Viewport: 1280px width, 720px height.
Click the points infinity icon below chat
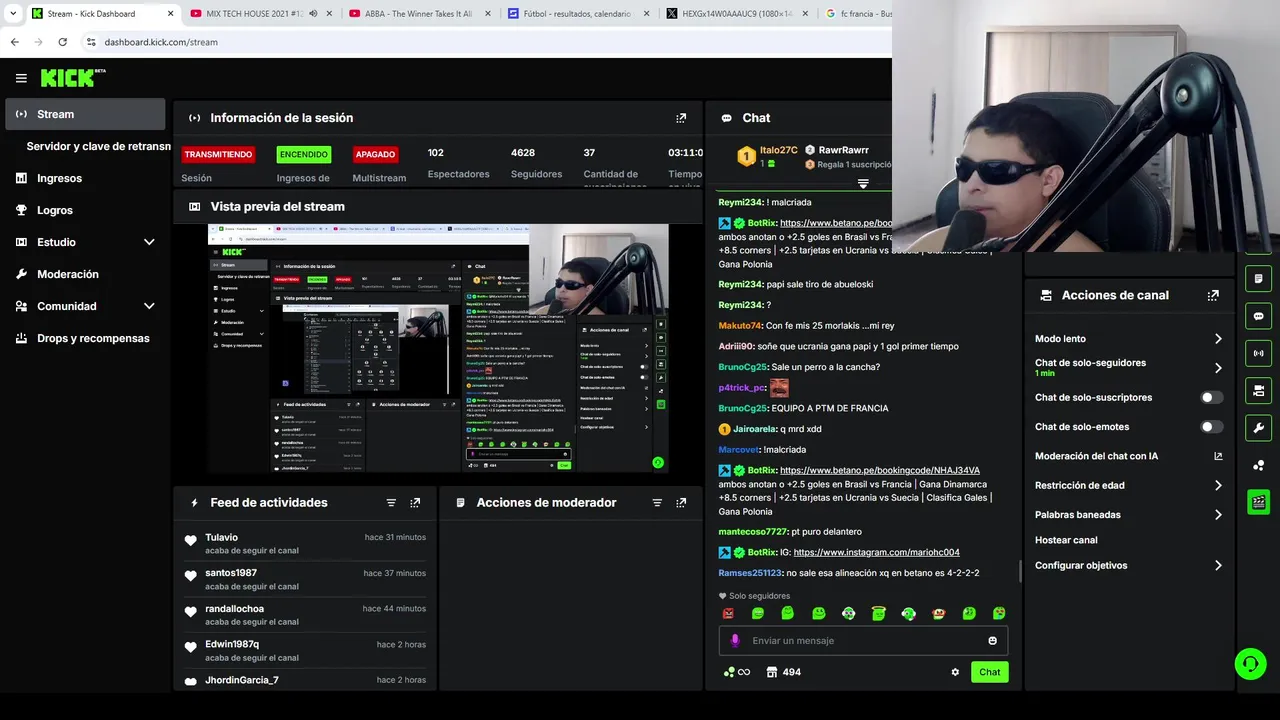coord(737,672)
